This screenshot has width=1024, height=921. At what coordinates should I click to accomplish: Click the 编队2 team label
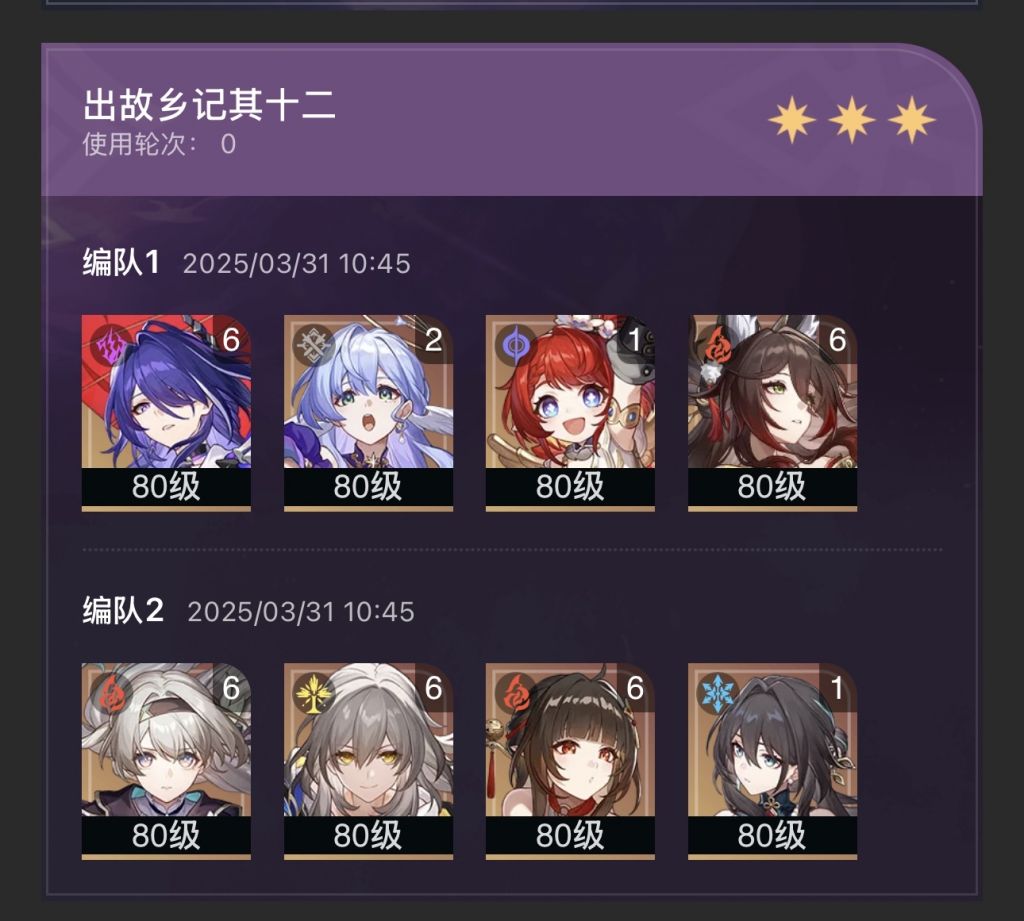click(x=123, y=611)
